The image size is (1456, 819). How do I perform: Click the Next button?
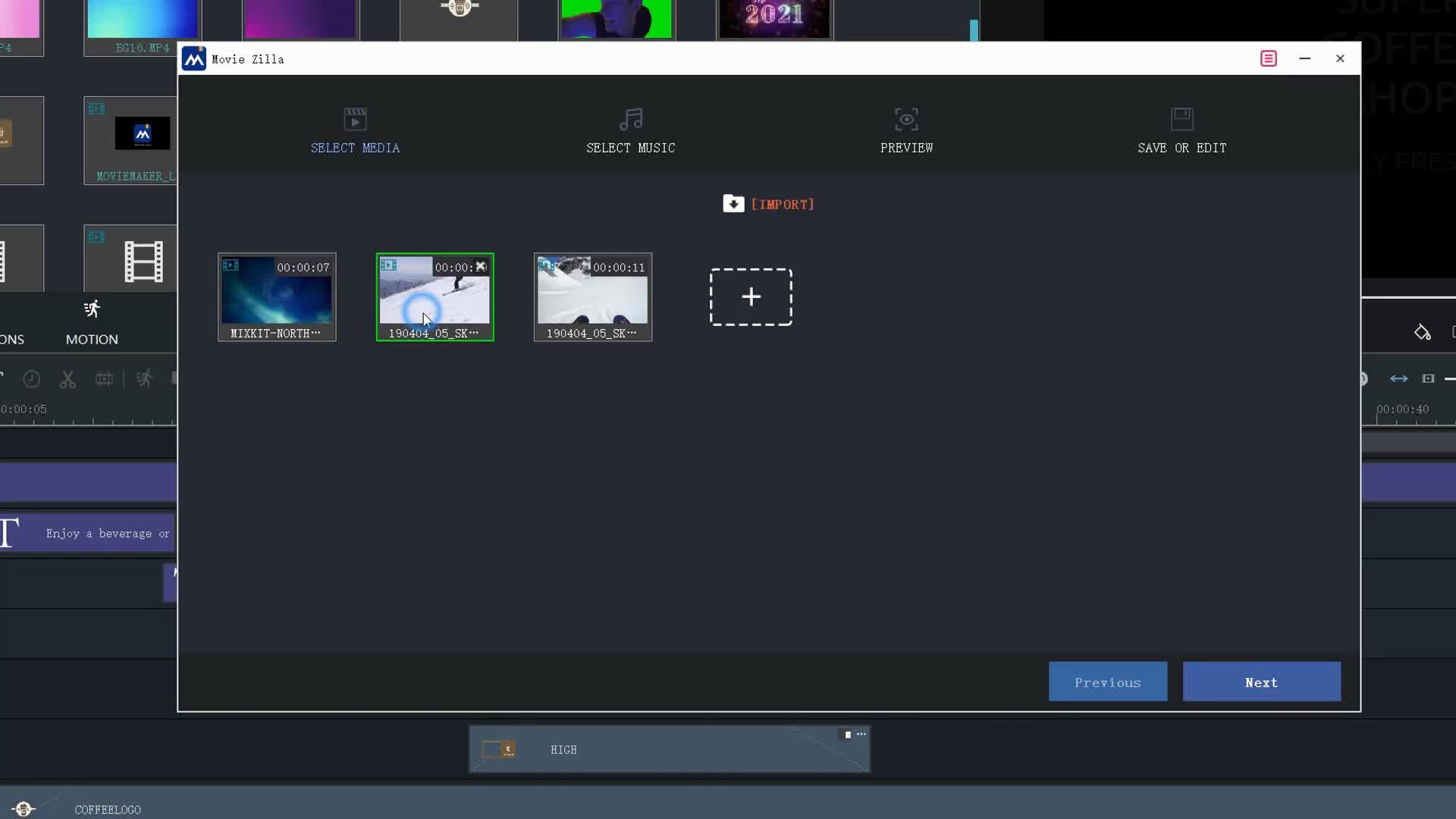(x=1261, y=682)
